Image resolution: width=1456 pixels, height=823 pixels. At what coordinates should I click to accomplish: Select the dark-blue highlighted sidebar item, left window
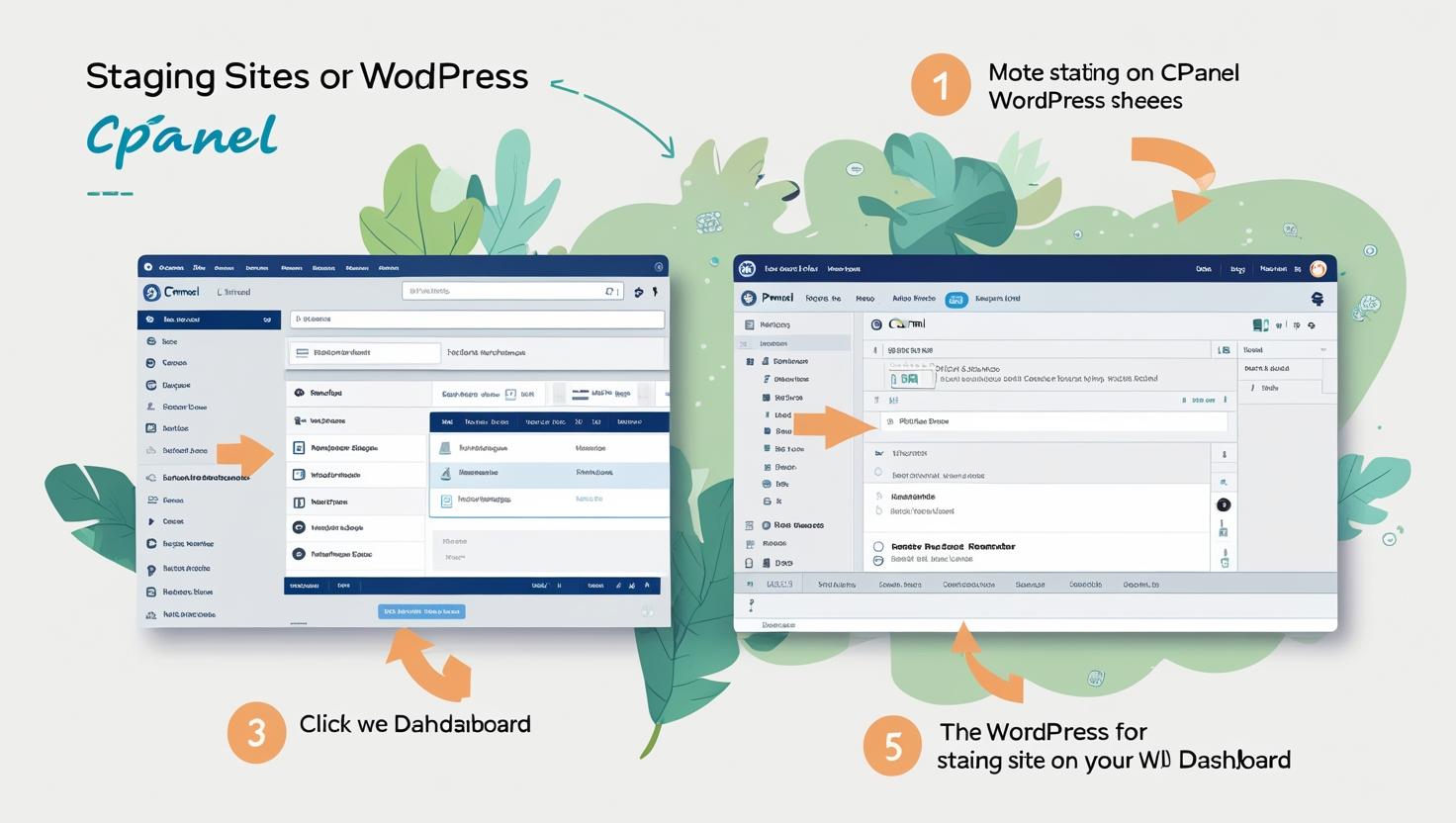pos(209,320)
